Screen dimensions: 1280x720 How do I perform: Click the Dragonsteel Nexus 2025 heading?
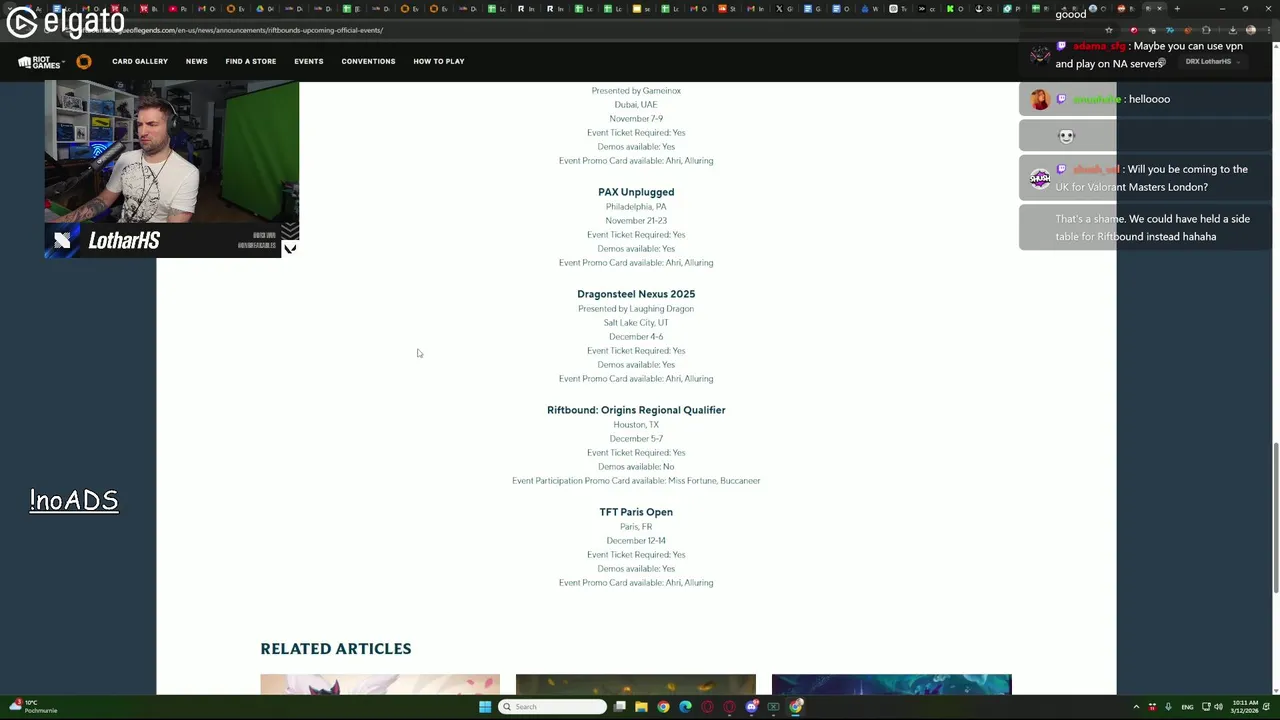pyautogui.click(x=636, y=294)
